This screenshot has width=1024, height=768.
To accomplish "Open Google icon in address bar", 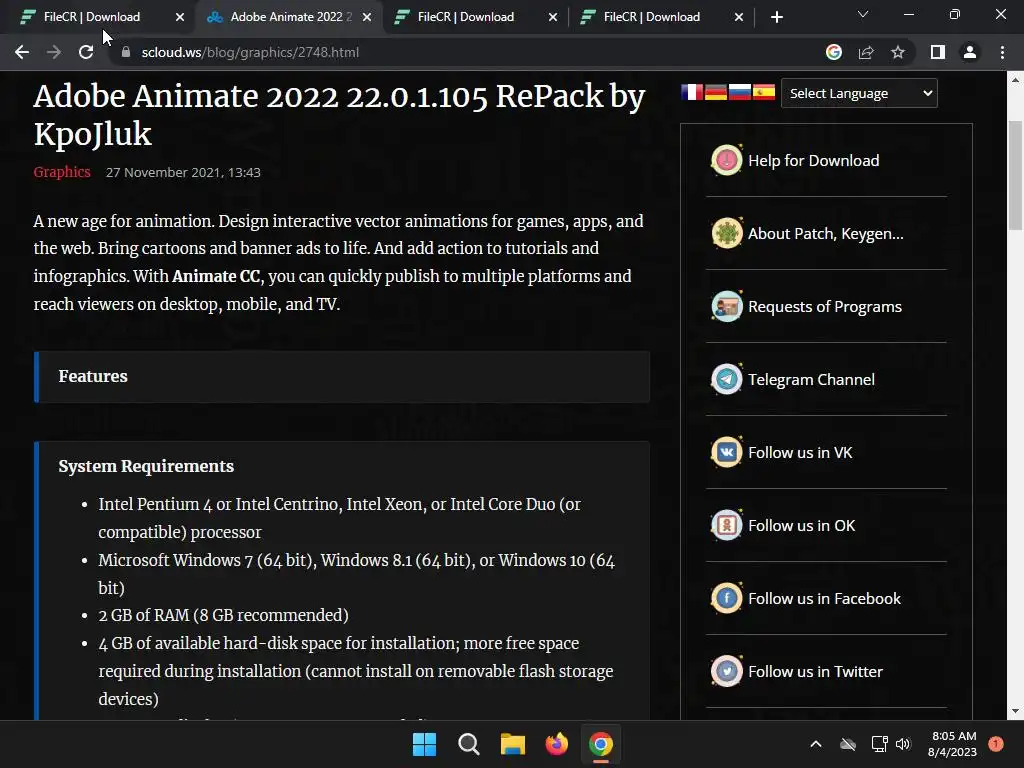I will point(833,52).
